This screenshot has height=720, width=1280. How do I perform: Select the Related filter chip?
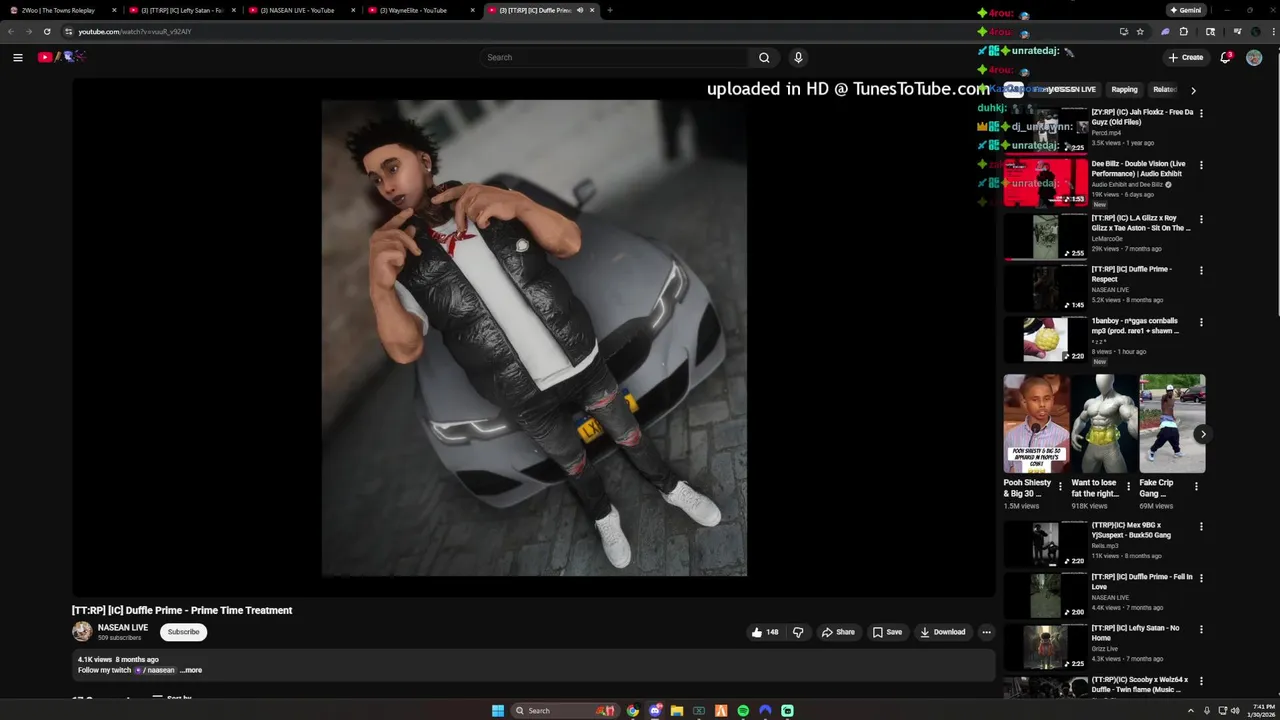[x=1164, y=89]
